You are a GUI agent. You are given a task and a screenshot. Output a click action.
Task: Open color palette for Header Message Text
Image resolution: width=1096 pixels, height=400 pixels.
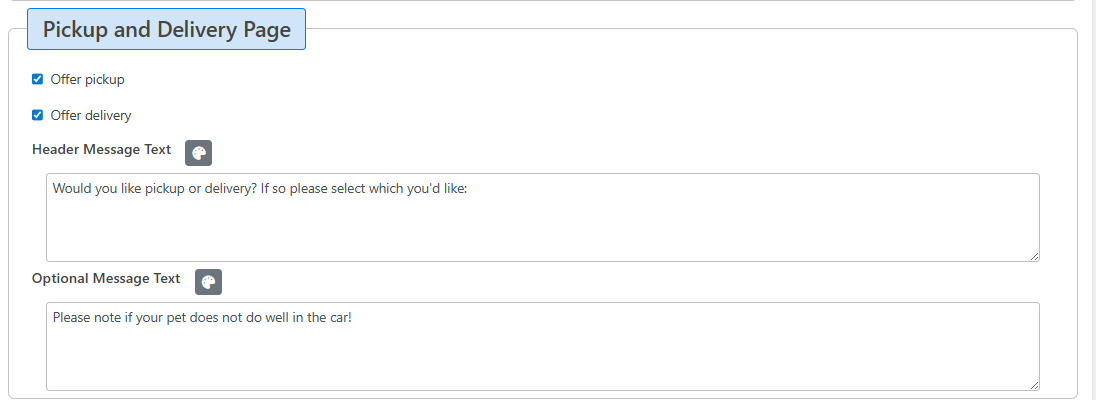(199, 153)
